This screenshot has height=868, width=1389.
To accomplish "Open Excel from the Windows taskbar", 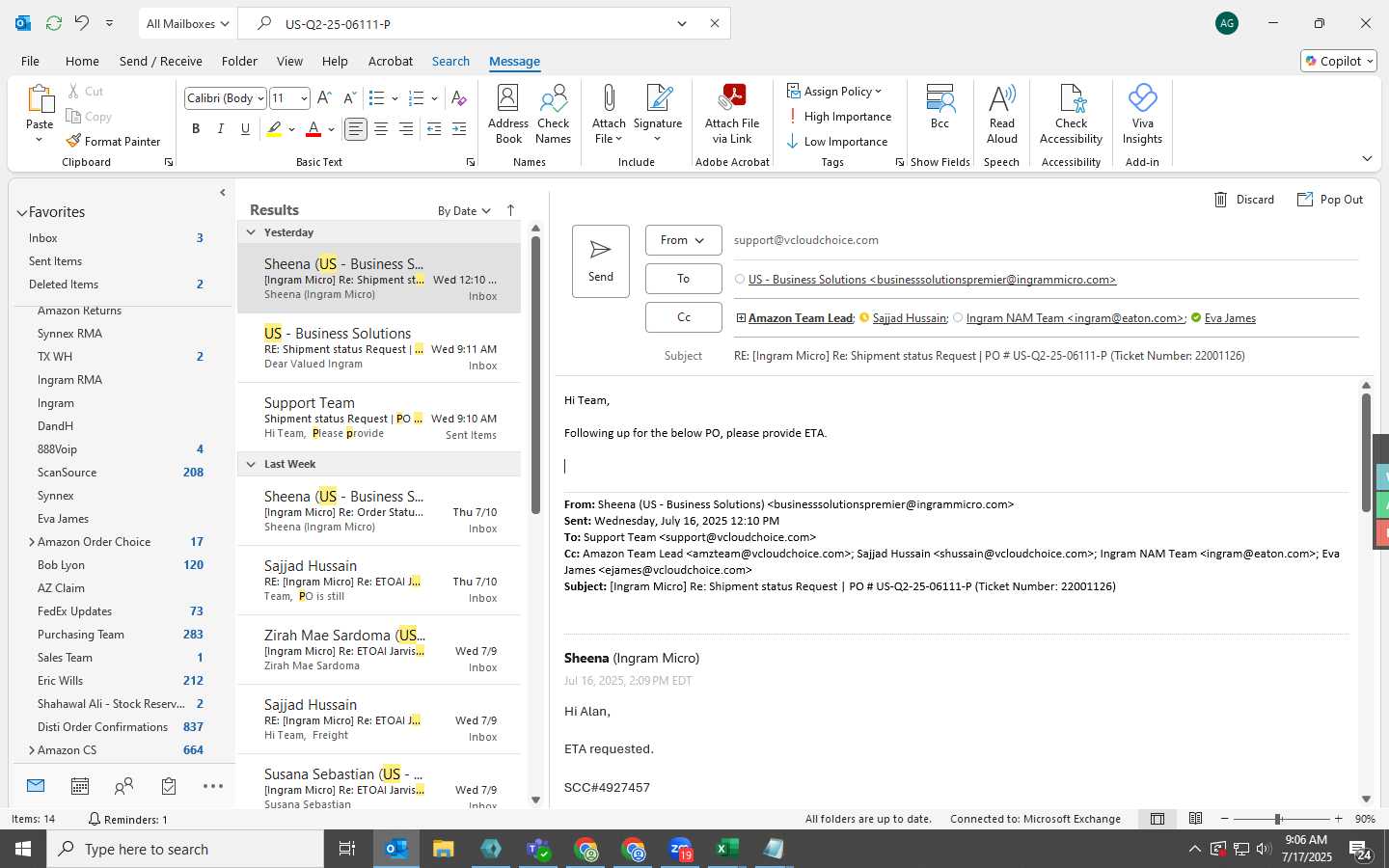I will [727, 849].
